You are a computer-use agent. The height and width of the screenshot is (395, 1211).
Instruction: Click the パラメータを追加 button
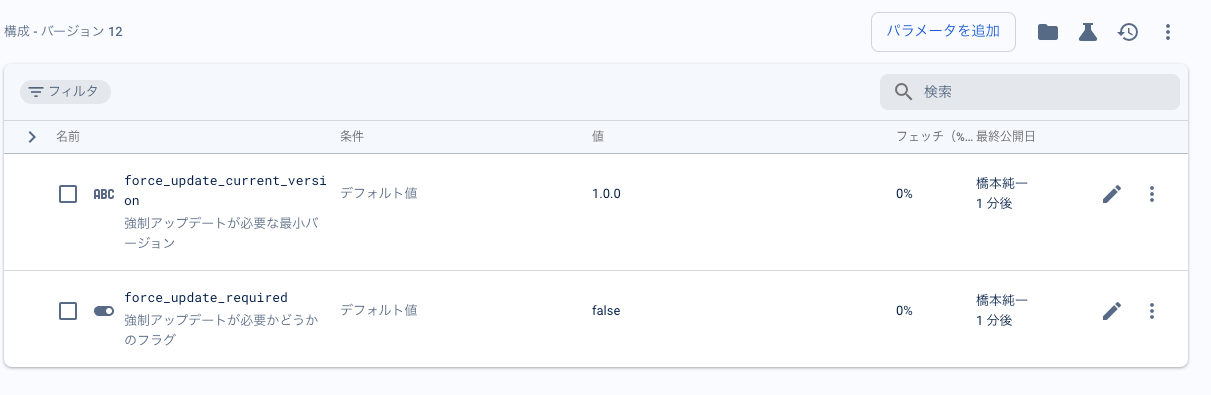pyautogui.click(x=944, y=31)
